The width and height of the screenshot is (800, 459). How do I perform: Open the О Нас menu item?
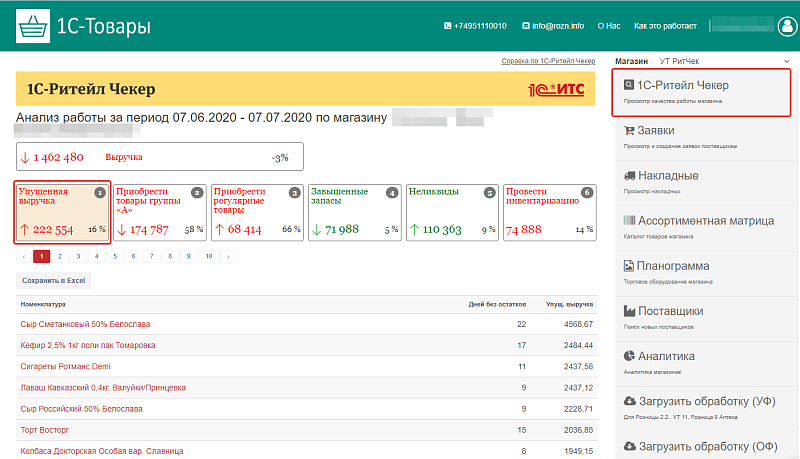tap(606, 26)
